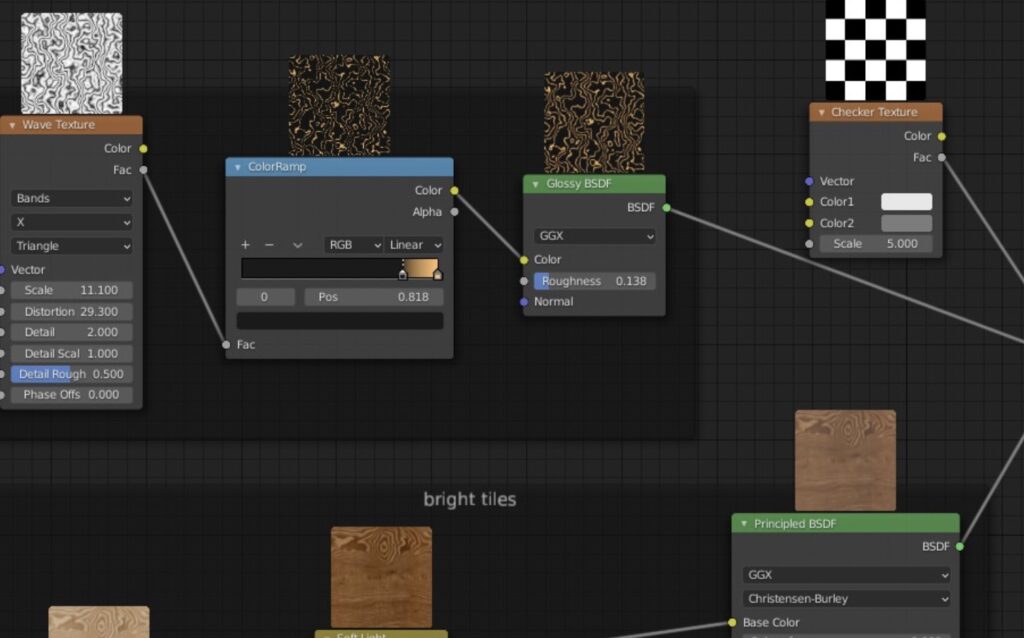
Task: Click Wave Texture node title header
Action: coord(71,125)
